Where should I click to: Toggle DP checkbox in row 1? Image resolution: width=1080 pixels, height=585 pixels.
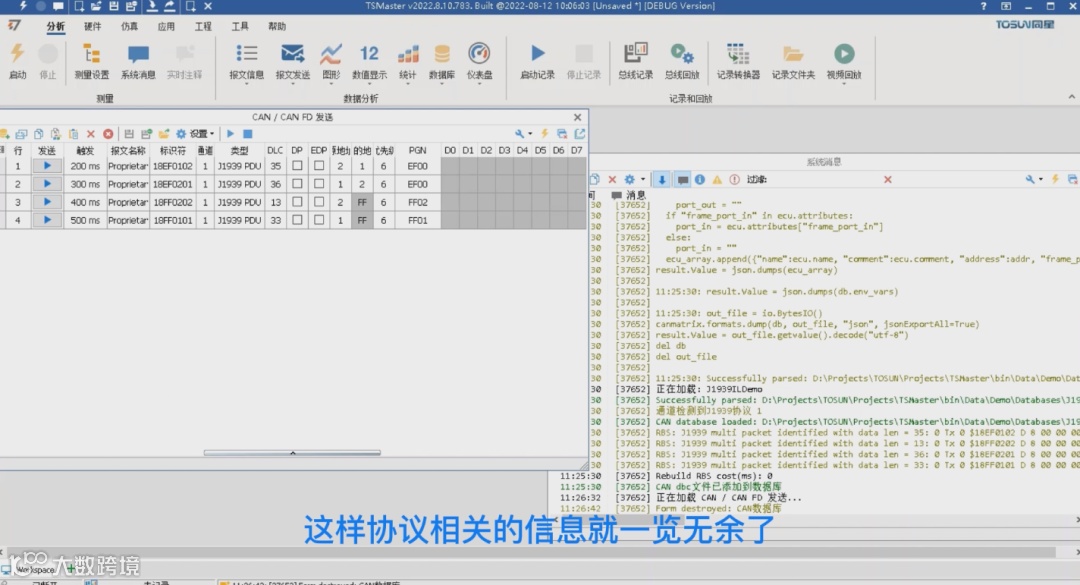click(x=297, y=166)
